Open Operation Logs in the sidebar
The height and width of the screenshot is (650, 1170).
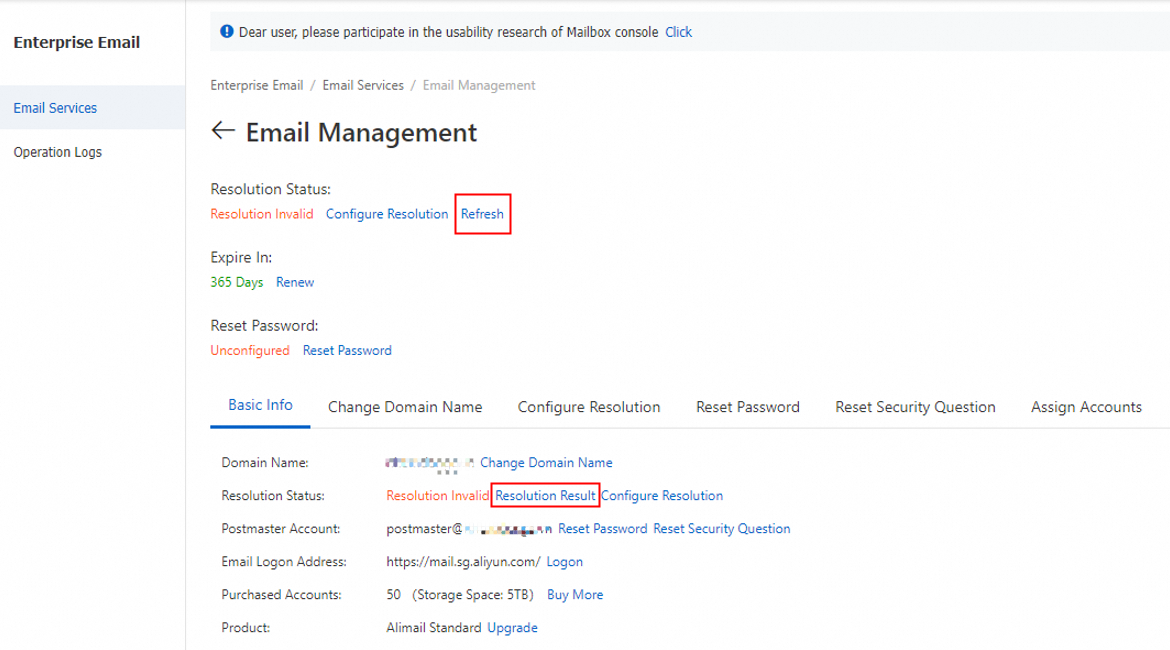(x=57, y=152)
